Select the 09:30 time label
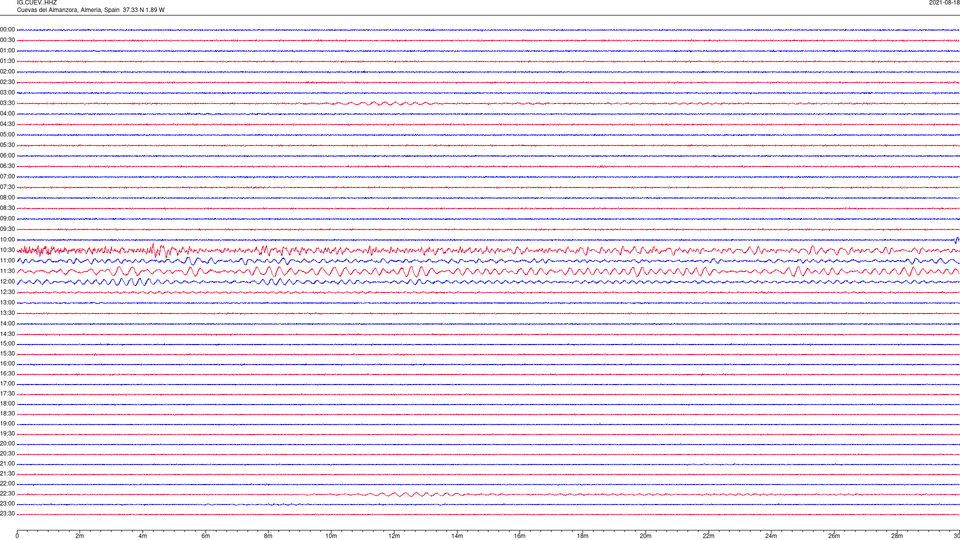The image size is (960, 540). (7, 229)
